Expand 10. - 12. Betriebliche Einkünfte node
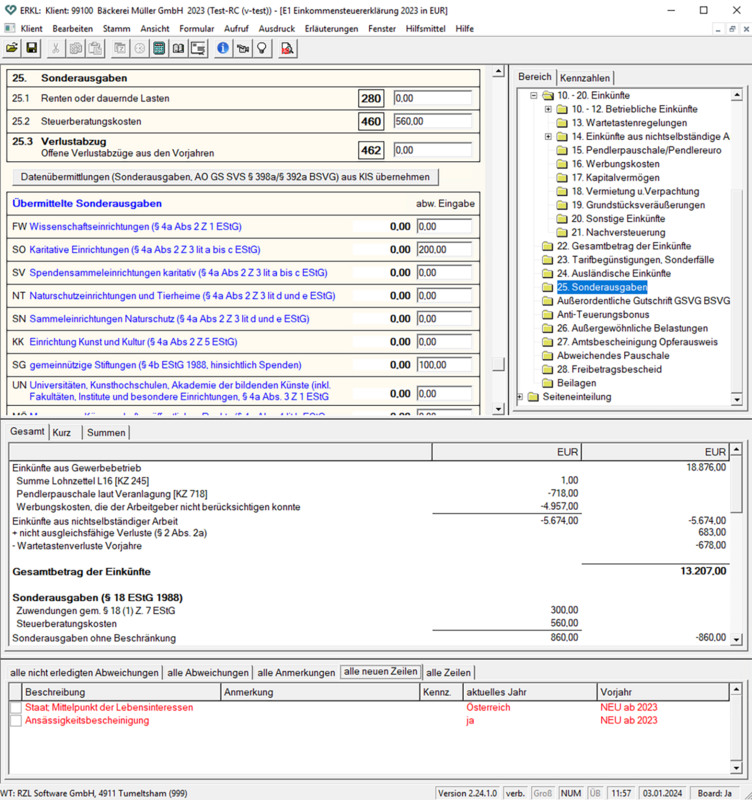 548,109
